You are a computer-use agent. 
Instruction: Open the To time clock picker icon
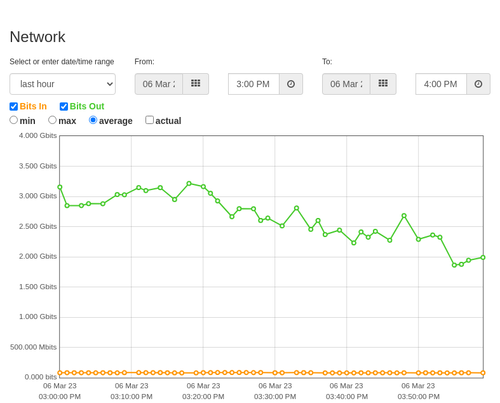click(x=478, y=84)
